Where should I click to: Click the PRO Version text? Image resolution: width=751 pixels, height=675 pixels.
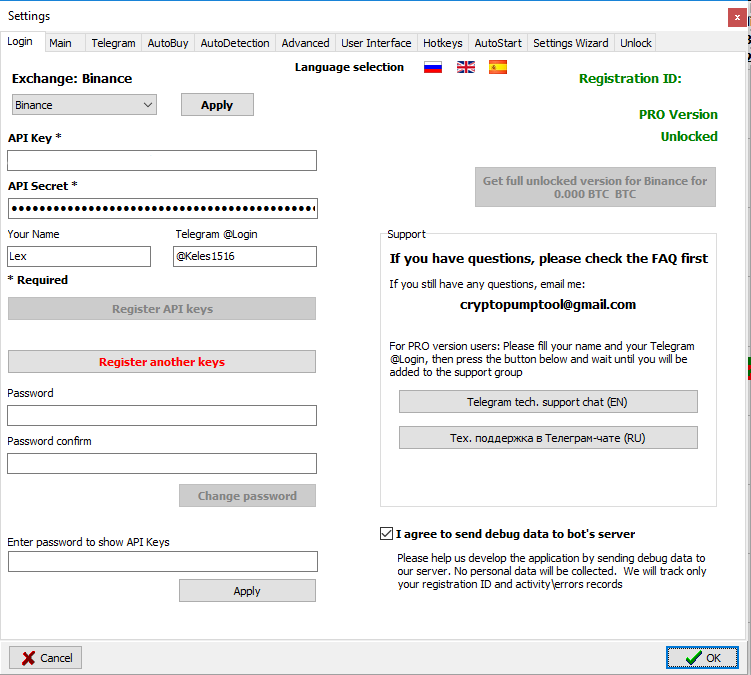[678, 114]
